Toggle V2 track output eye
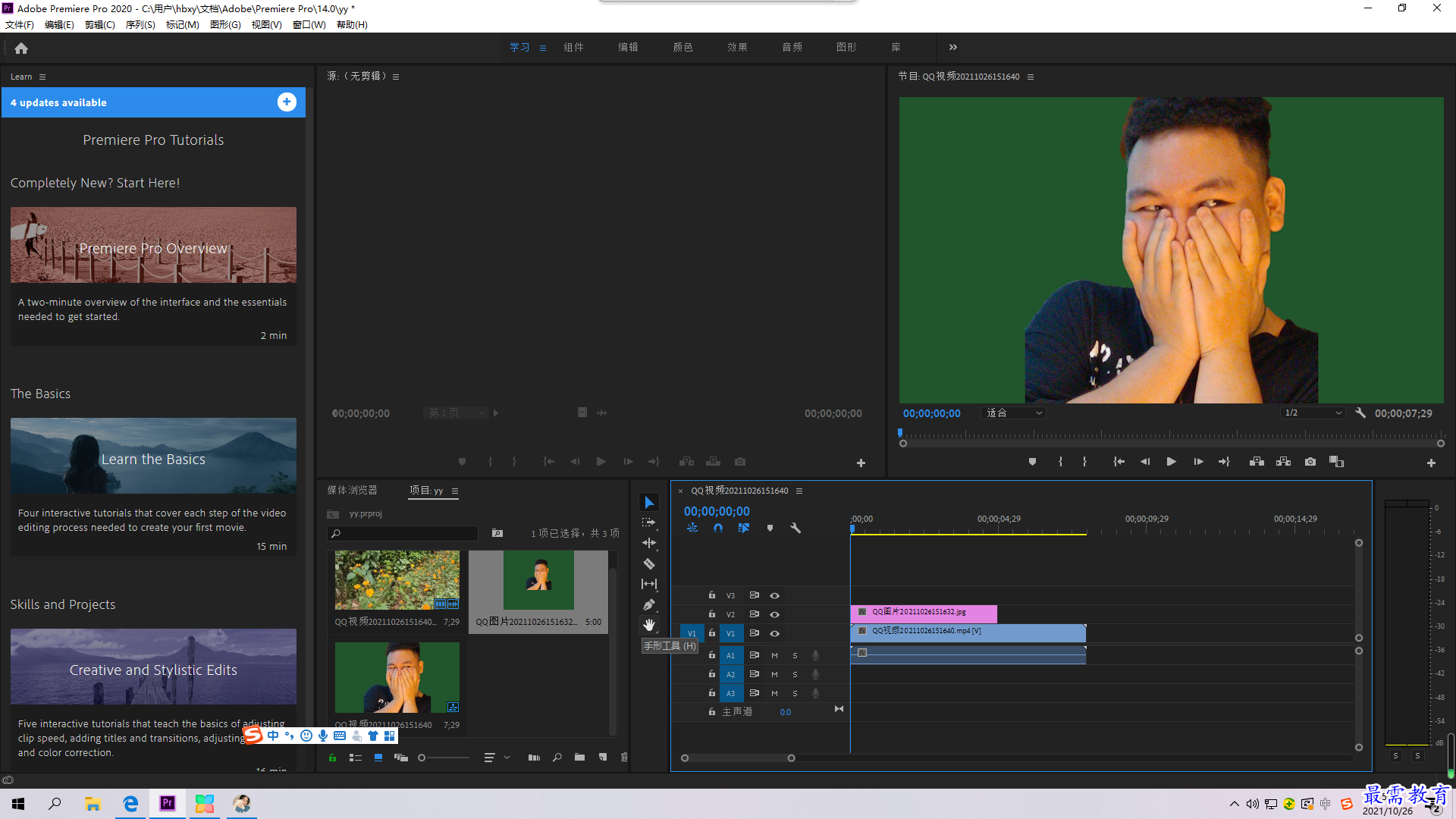This screenshot has height=819, width=1456. pos(774,614)
